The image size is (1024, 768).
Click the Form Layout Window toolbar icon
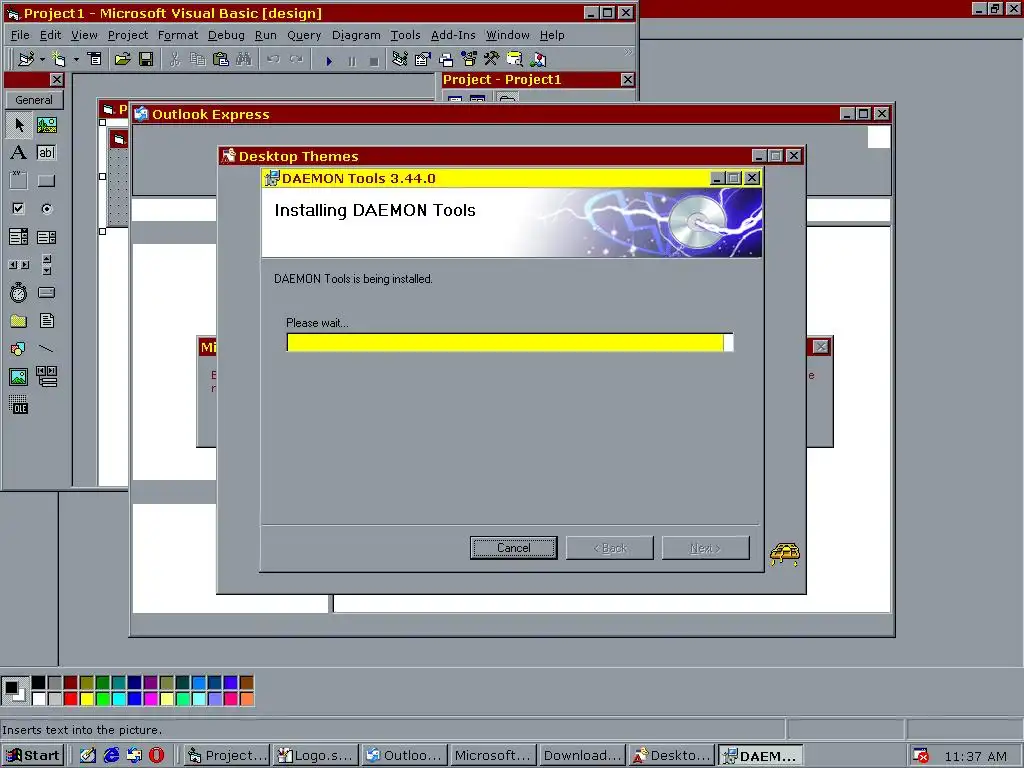click(x=446, y=60)
